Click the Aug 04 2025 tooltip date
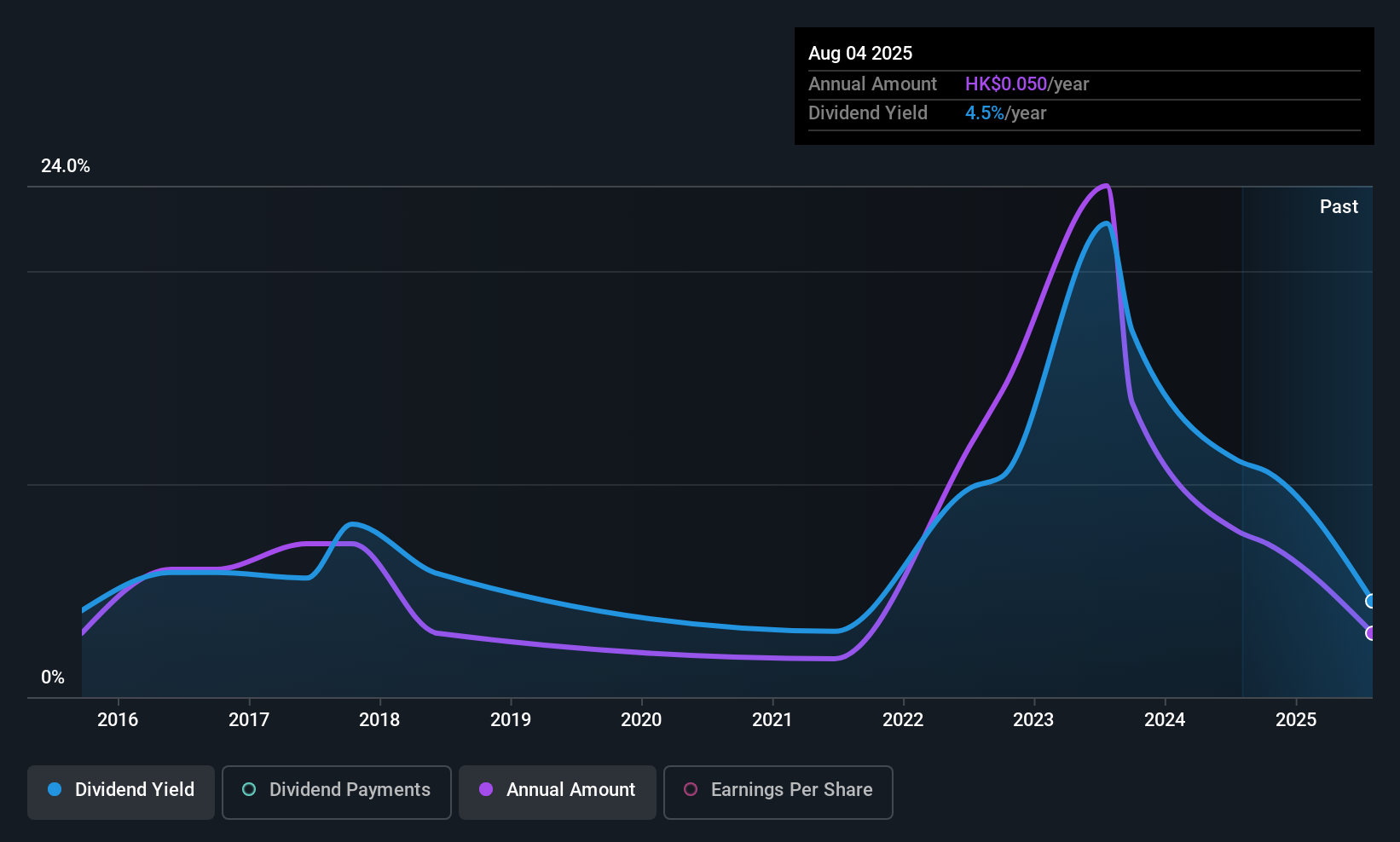This screenshot has width=1400, height=842. point(860,54)
